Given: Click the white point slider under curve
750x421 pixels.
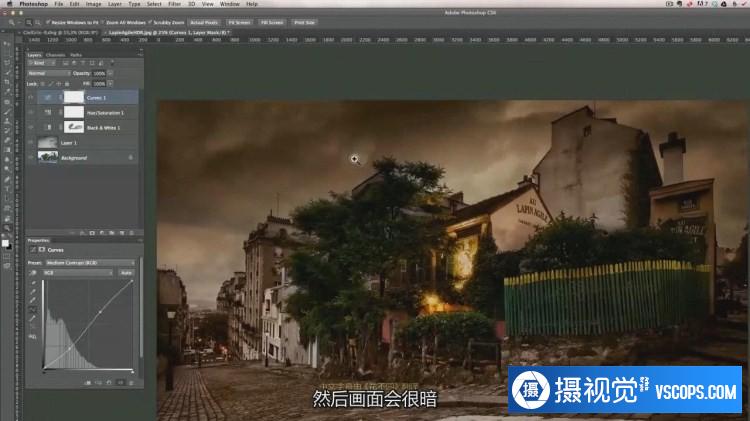Looking at the screenshot, I should click(x=132, y=372).
